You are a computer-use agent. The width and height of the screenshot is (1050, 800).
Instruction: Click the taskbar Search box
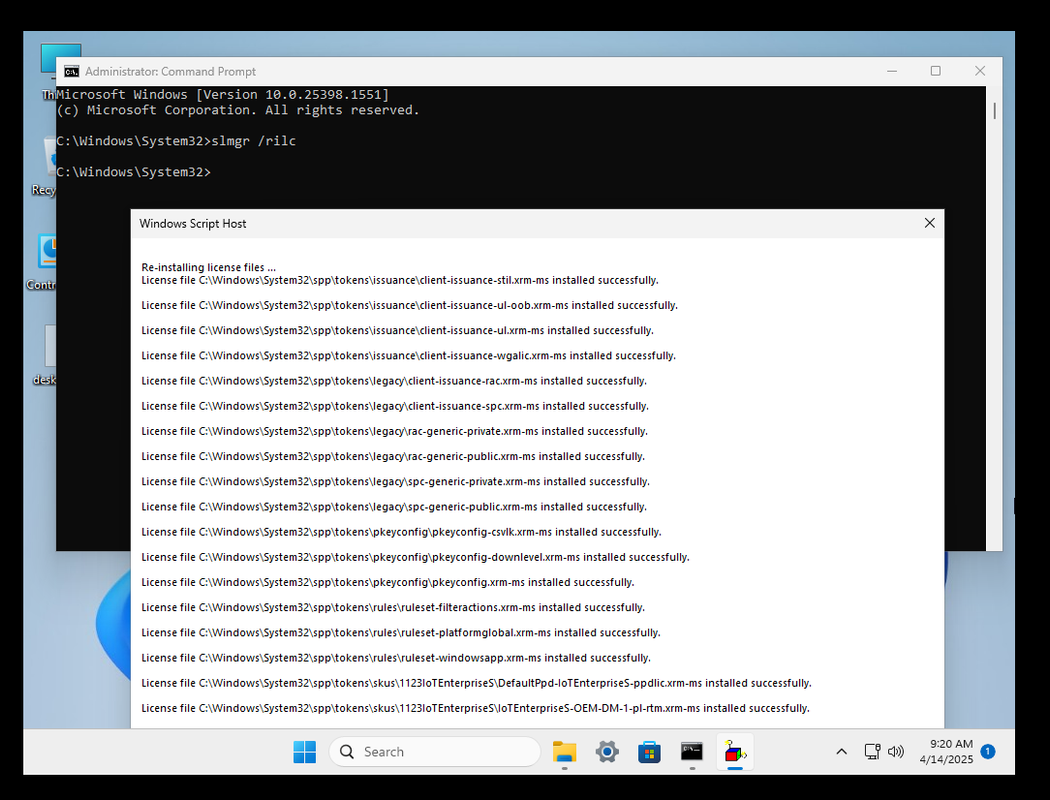pyautogui.click(x=435, y=752)
